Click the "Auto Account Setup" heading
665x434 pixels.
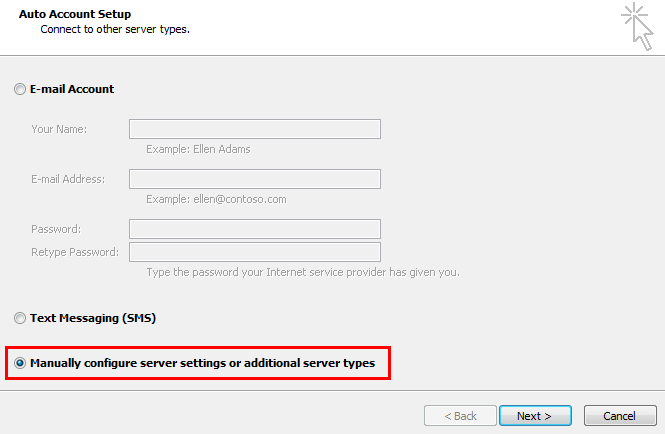coord(75,14)
